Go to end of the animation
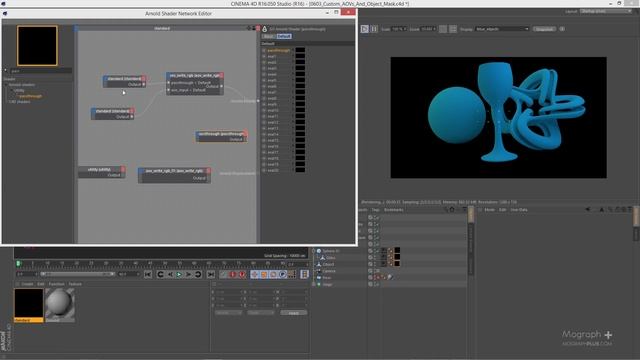This screenshot has width=640, height=360. coord(211,274)
